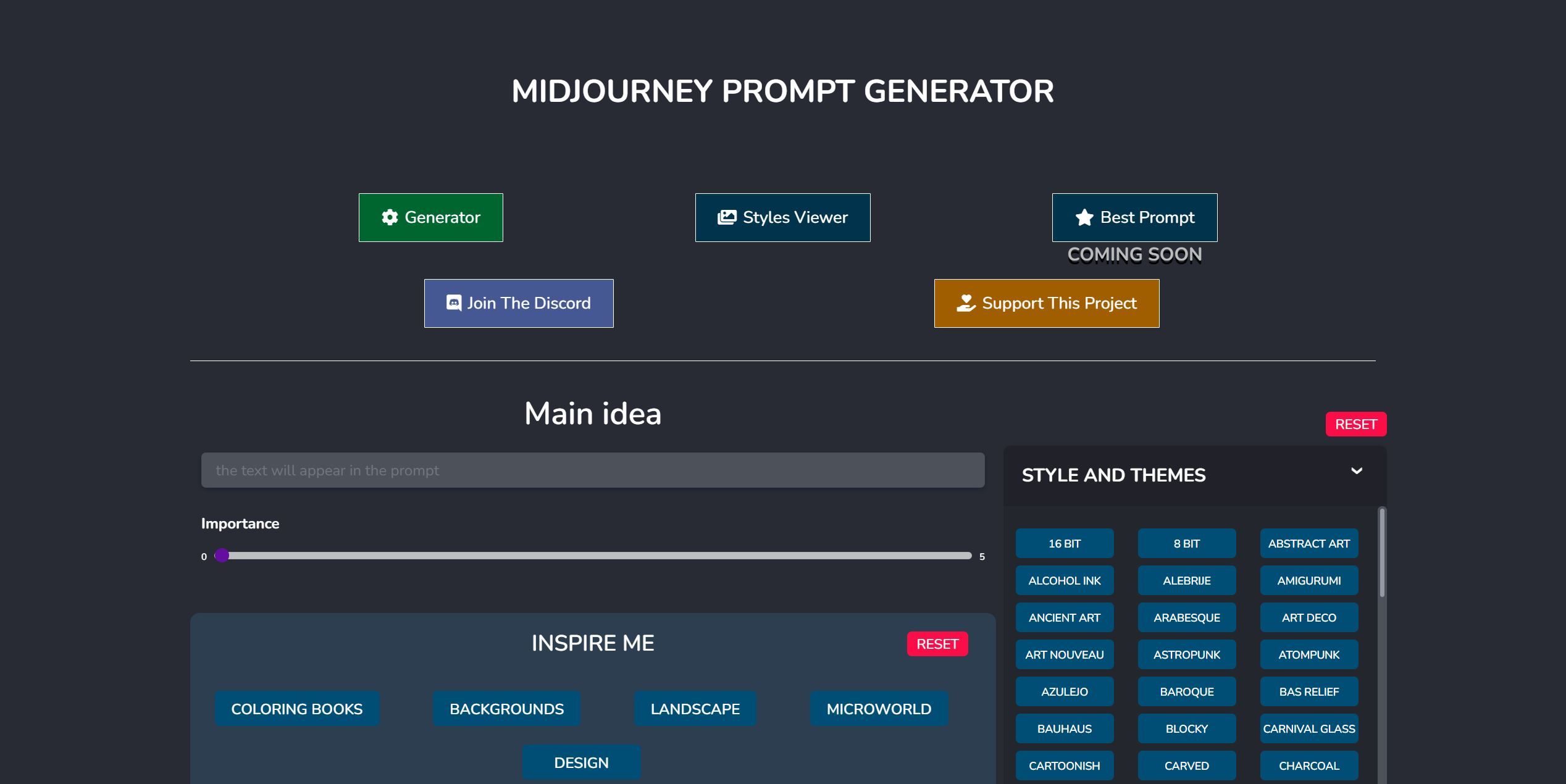1566x784 pixels.
Task: Select the COLORING BOOKS inspiration category
Action: pyautogui.click(x=296, y=708)
